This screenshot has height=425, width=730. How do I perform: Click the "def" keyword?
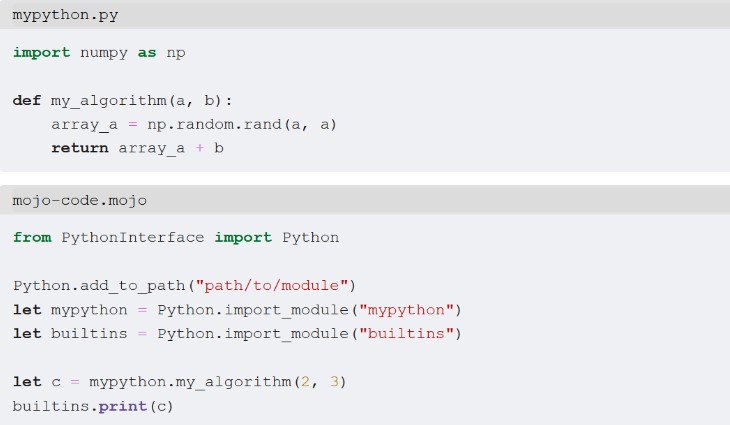tap(27, 100)
